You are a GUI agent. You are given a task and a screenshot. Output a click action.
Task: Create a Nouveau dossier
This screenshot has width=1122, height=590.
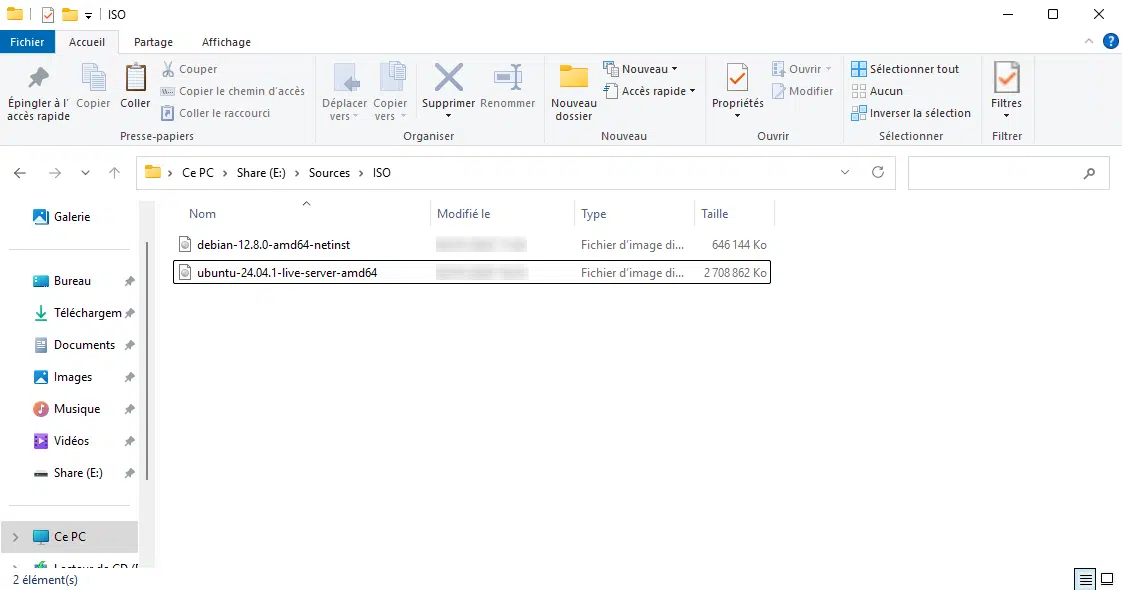574,92
